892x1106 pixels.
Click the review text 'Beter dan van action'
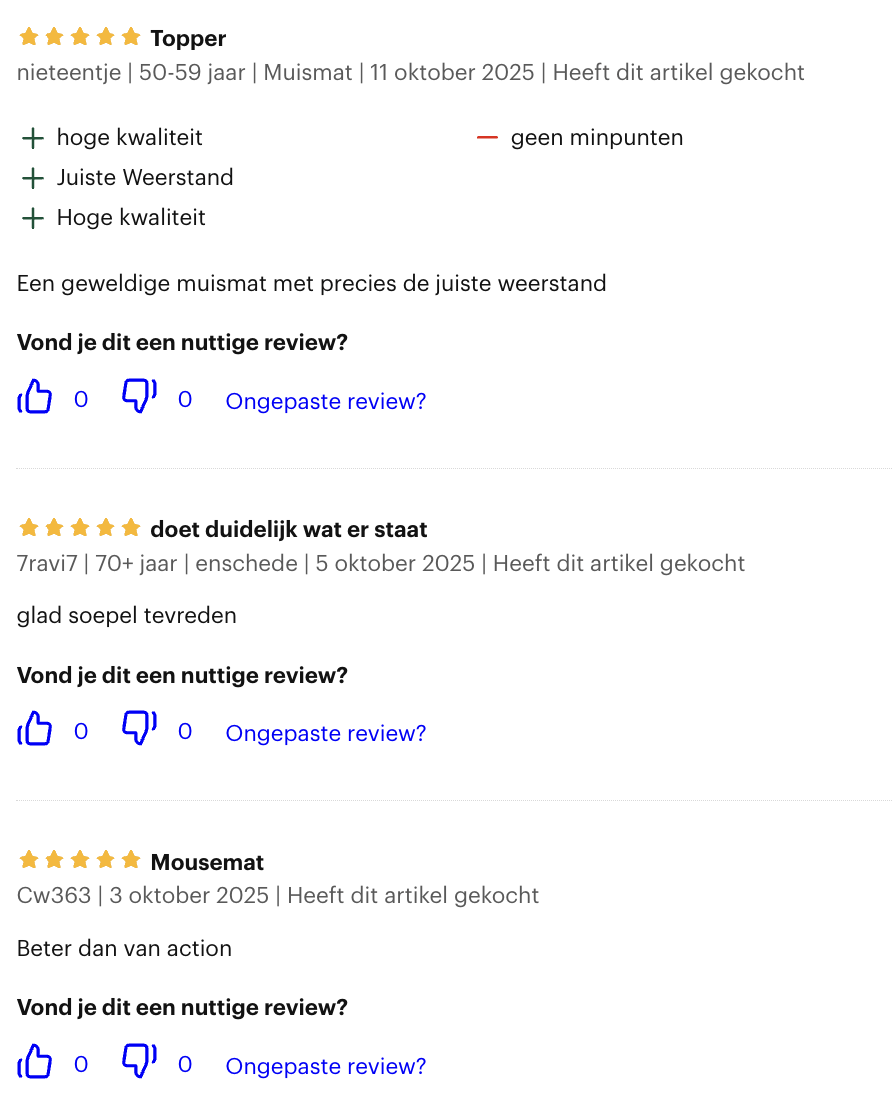[x=124, y=948]
